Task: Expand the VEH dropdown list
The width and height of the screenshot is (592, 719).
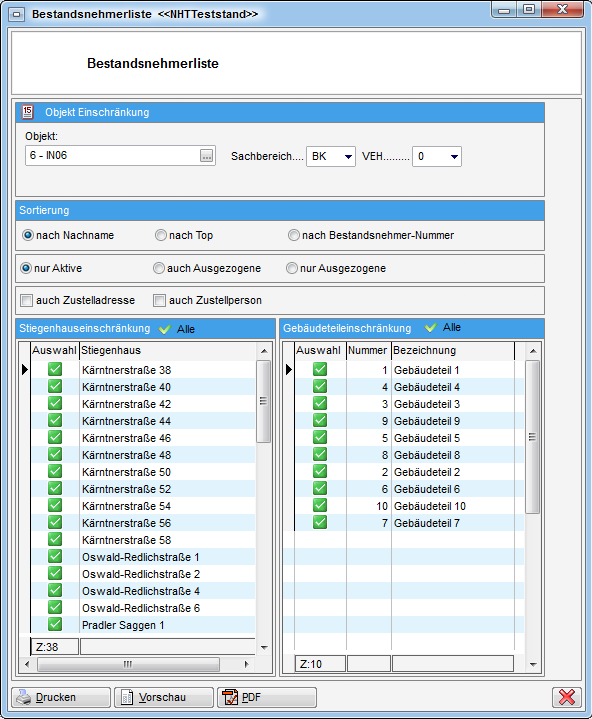Action: pyautogui.click(x=454, y=157)
